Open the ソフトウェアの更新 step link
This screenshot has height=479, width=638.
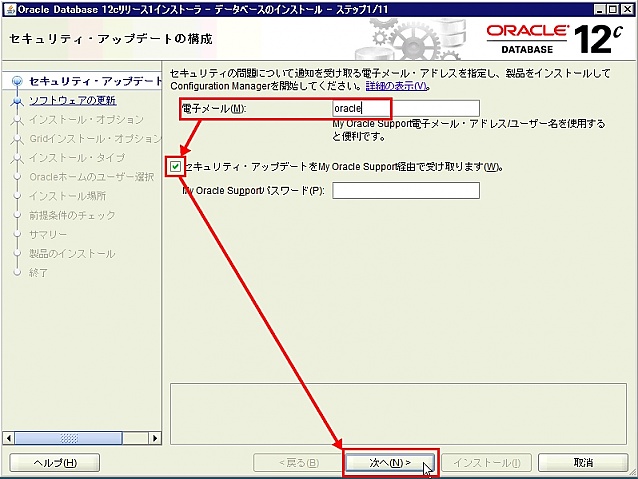(73, 101)
